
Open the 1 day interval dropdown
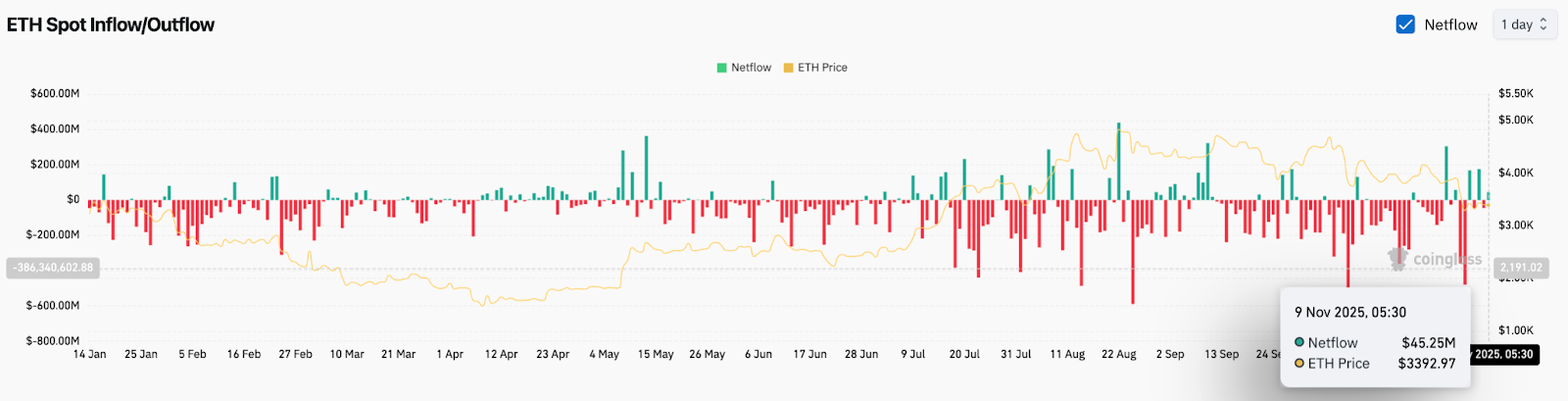pyautogui.click(x=1523, y=25)
